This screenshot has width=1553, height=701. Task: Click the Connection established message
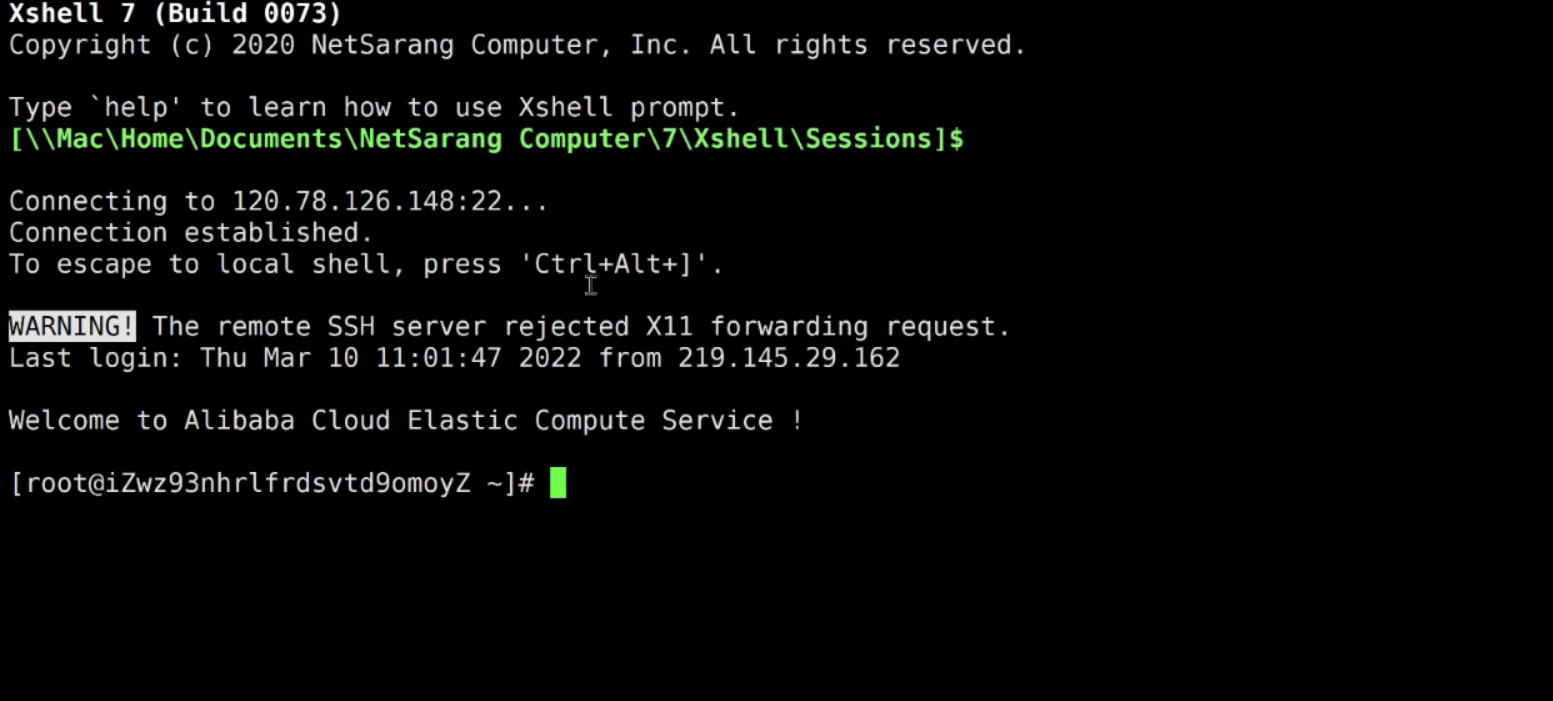pyautogui.click(x=191, y=232)
